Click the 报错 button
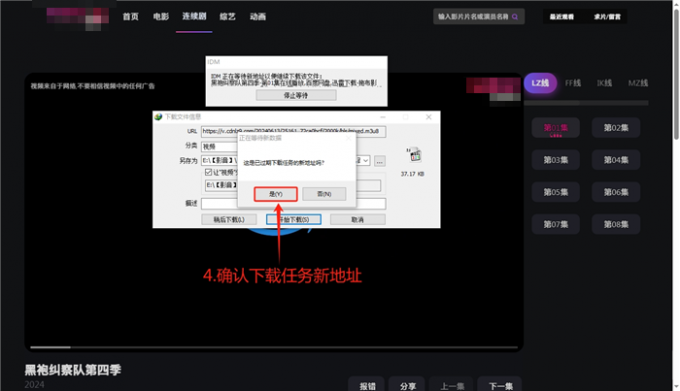Screen dimensions: 680x391 click(x=367, y=385)
